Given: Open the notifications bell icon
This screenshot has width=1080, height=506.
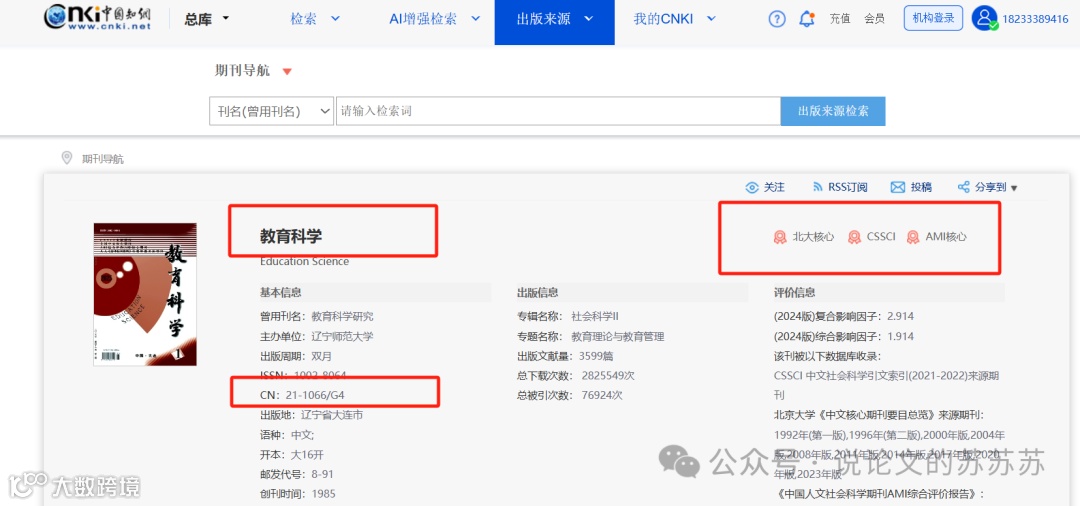Looking at the screenshot, I should (807, 19).
